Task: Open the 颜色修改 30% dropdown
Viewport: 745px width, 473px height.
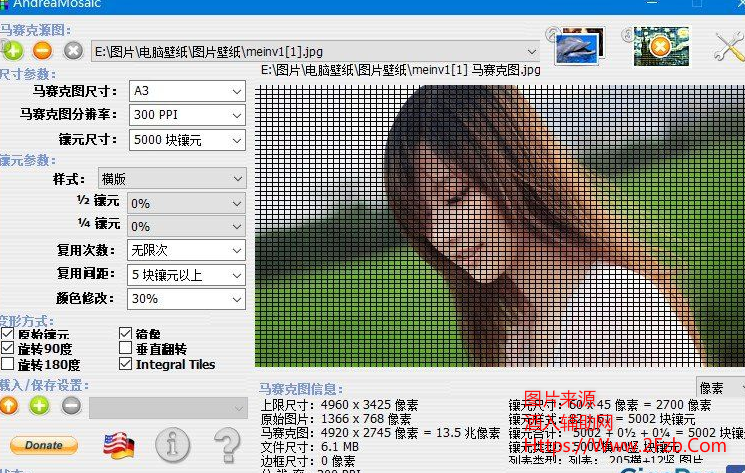Action: [x=186, y=298]
